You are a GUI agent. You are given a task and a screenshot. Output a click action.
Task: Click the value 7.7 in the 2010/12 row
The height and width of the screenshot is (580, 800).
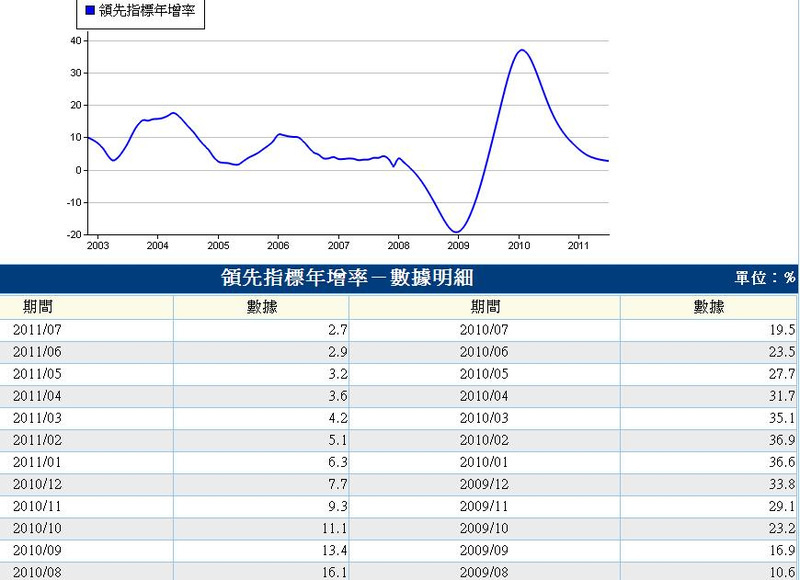click(338, 484)
